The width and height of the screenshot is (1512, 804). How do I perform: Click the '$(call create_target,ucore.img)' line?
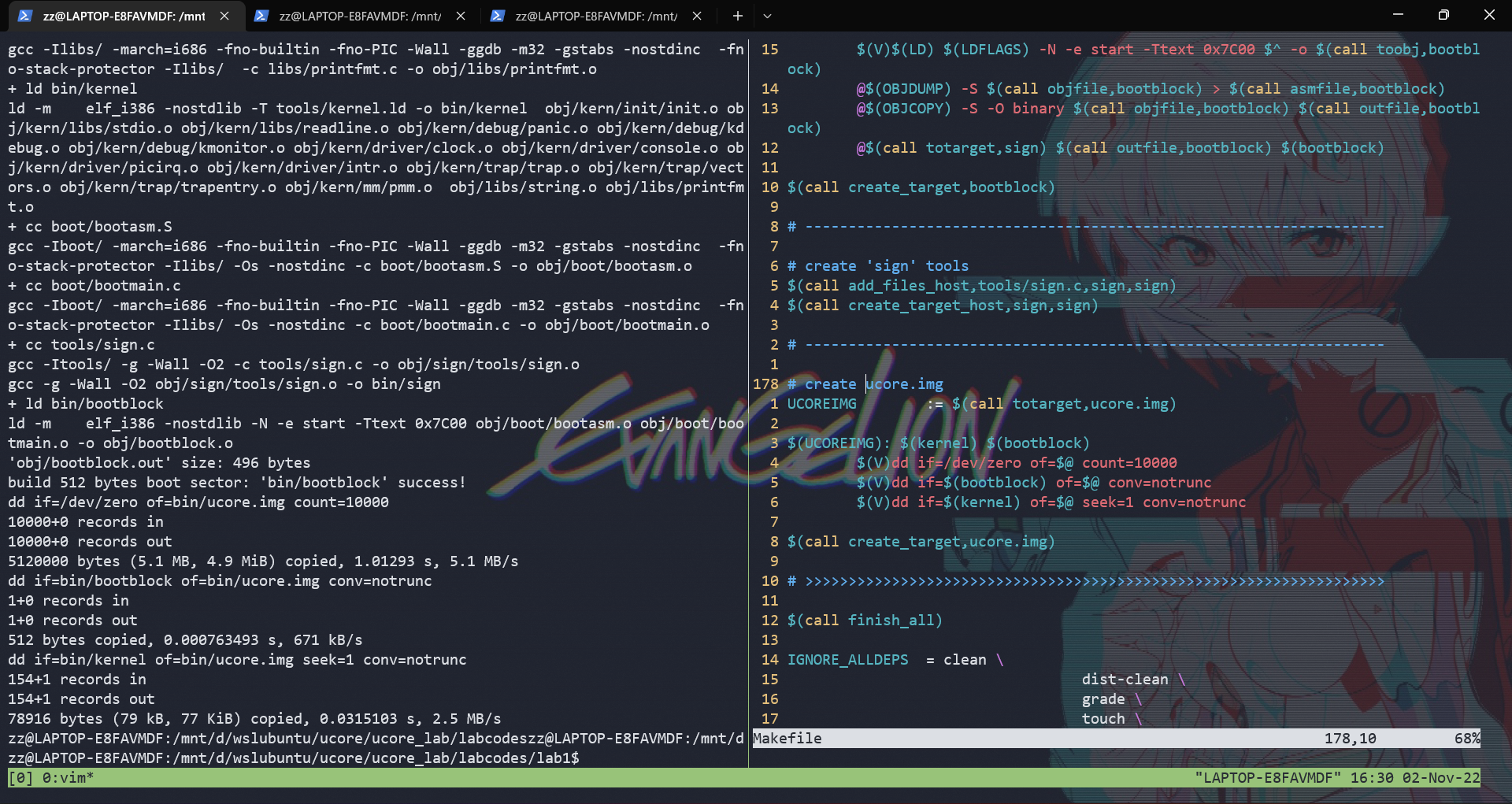921,542
